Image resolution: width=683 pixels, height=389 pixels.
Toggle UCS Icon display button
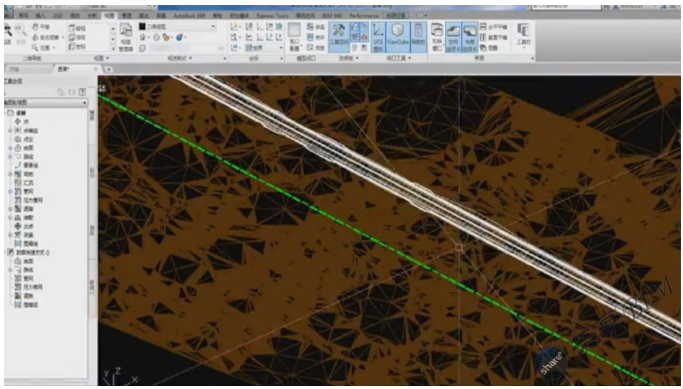378,37
